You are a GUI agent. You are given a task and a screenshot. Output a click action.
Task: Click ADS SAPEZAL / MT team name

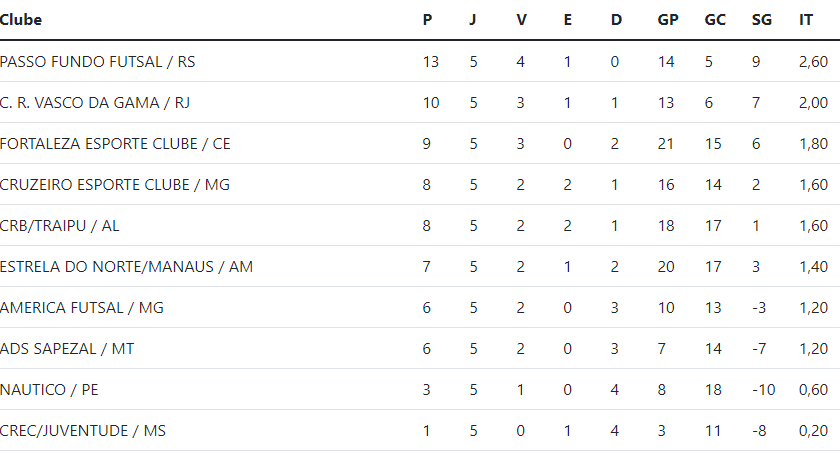tap(67, 349)
